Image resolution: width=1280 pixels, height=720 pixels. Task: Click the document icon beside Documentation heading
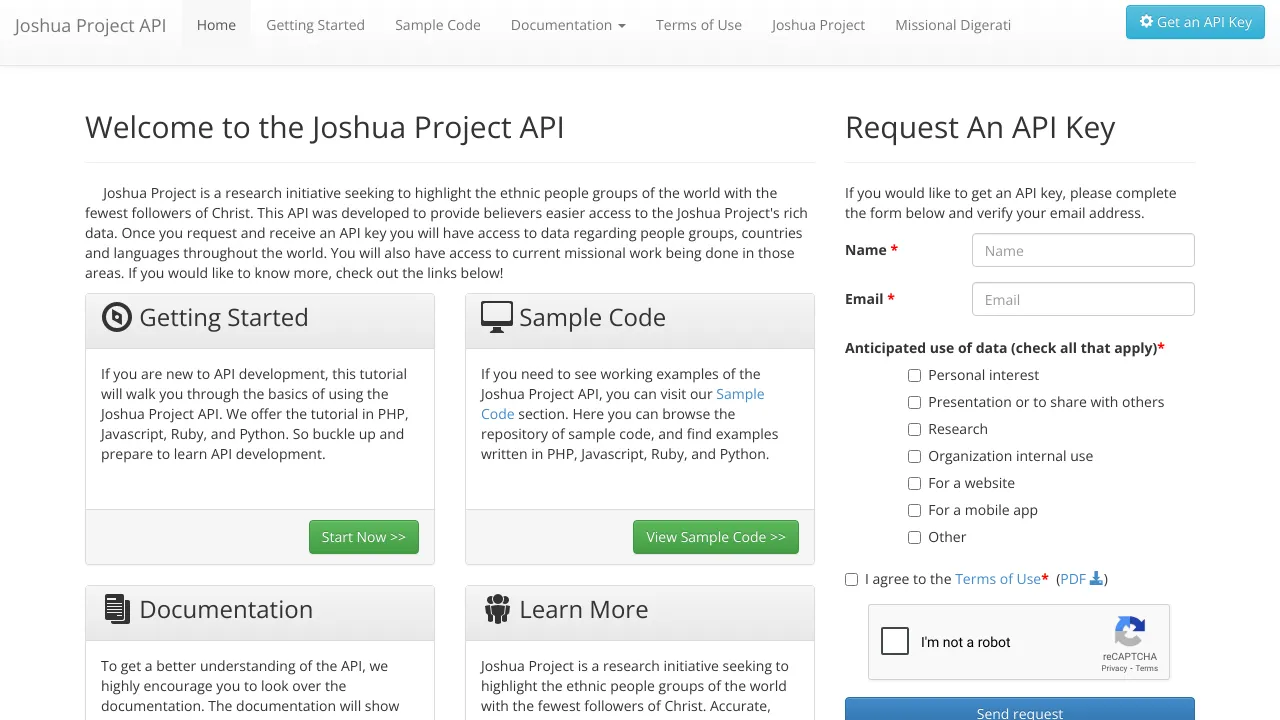pyautogui.click(x=117, y=609)
